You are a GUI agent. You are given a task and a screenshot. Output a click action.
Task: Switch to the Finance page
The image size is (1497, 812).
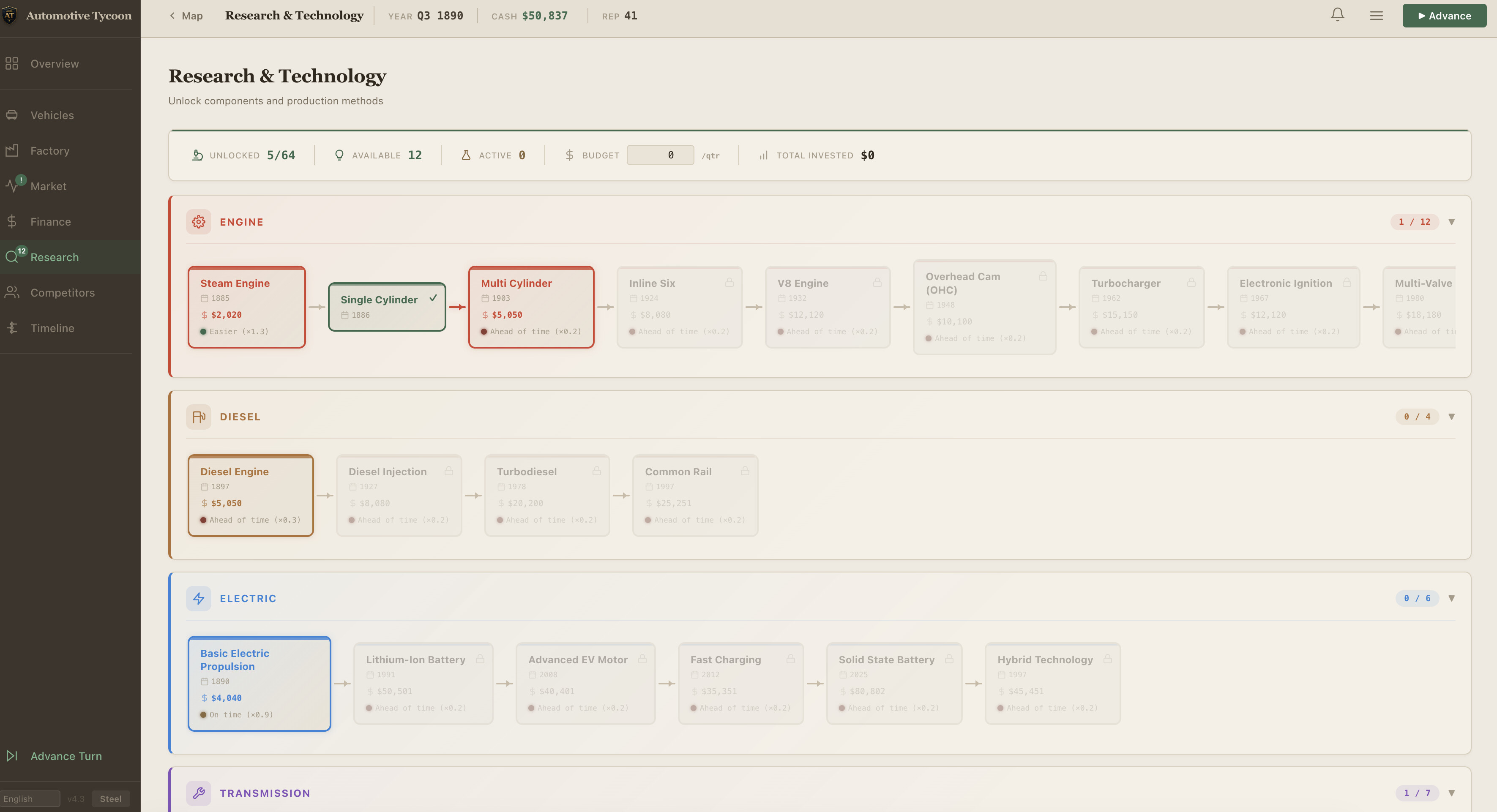point(70,221)
